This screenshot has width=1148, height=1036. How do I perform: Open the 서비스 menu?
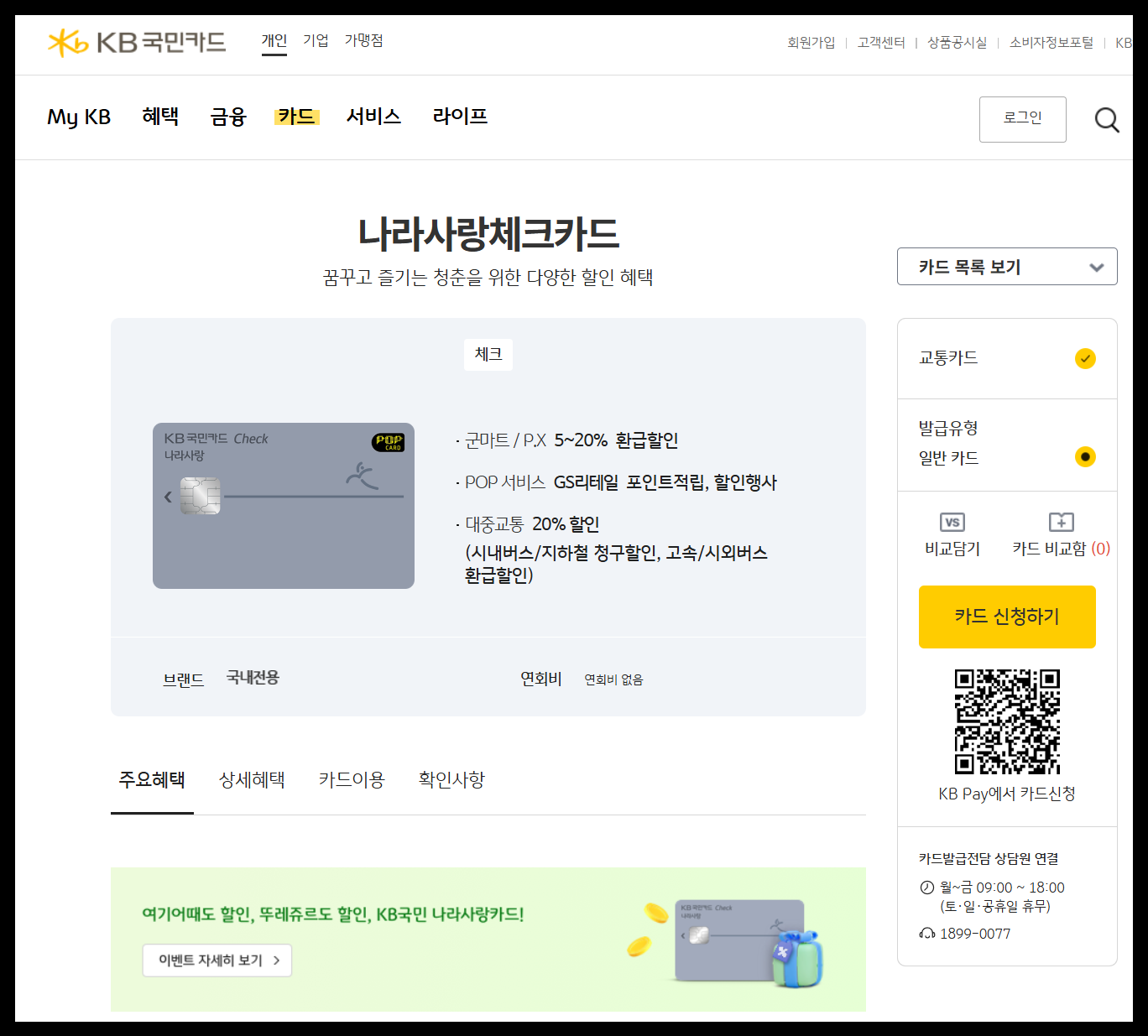click(374, 116)
